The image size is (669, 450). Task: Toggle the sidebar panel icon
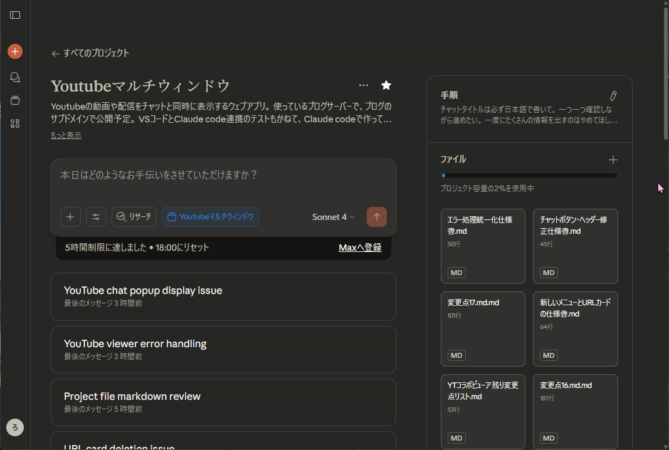pos(15,15)
